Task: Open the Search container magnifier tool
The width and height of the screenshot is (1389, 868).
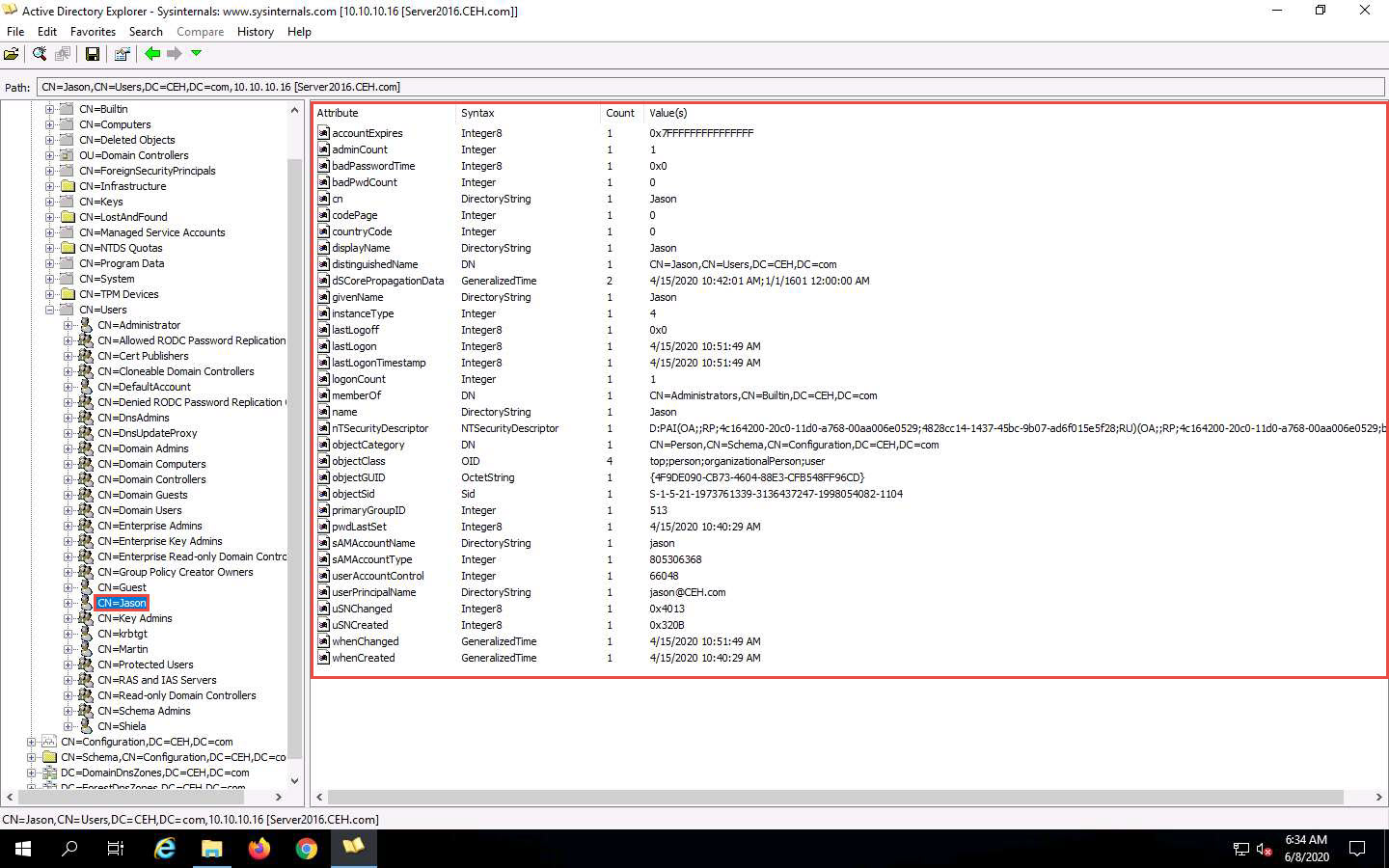Action: [40, 54]
